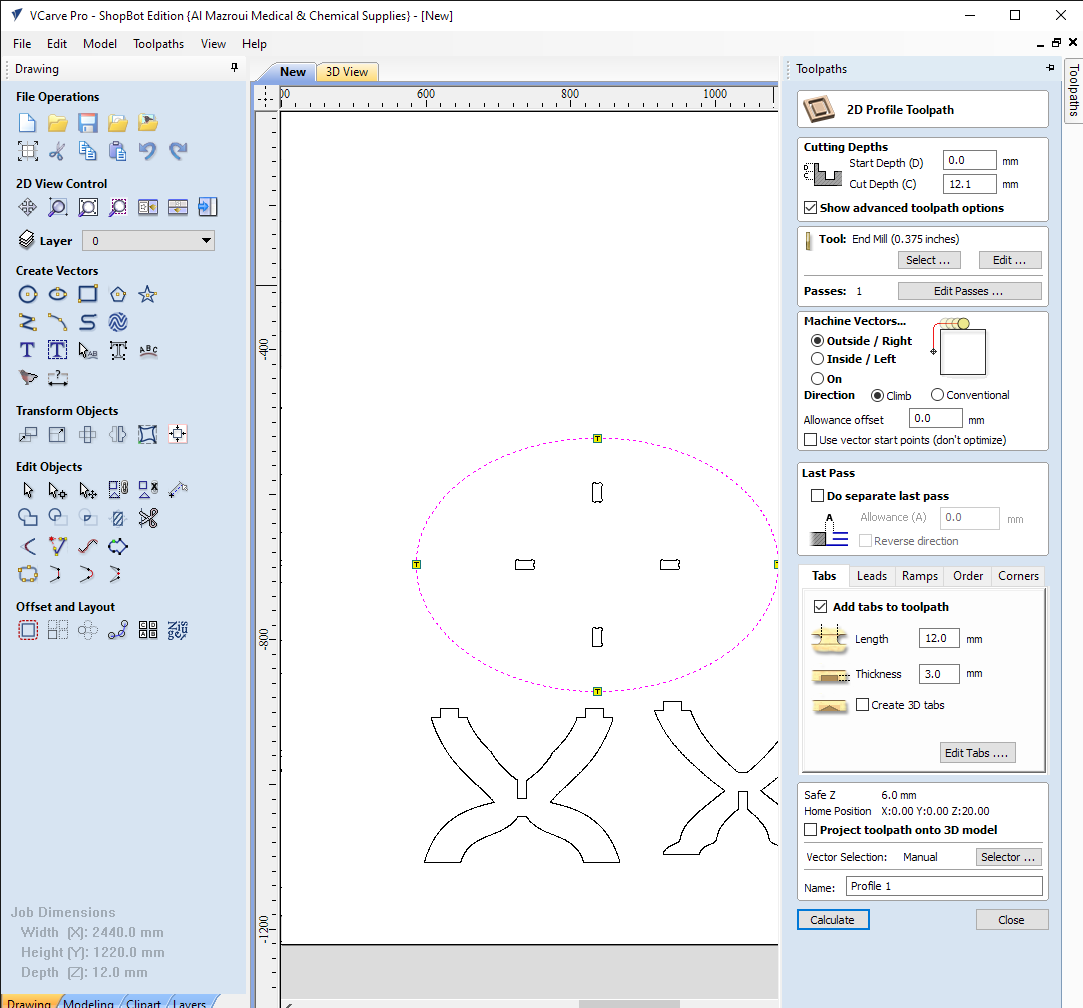Viewport: 1083px width, 1008px height.
Task: Click the tool Select ... button
Action: click(x=928, y=260)
